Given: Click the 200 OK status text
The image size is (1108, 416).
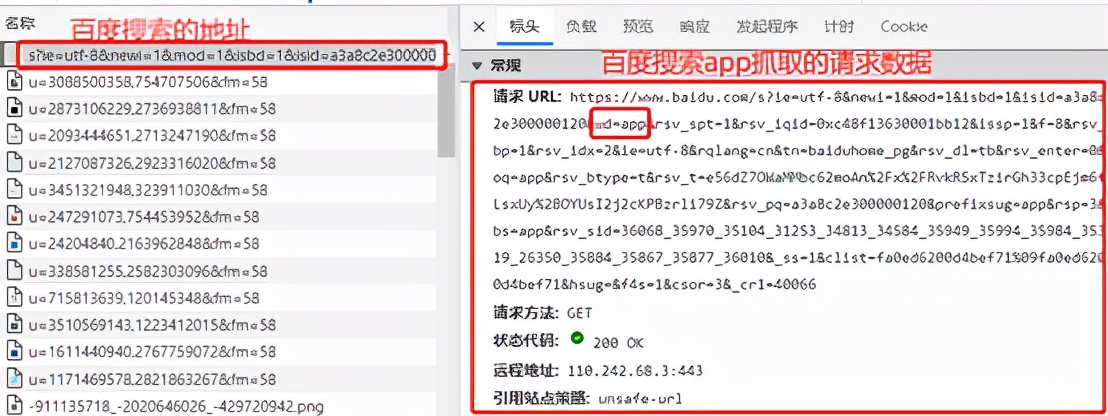Looking at the screenshot, I should pyautogui.click(x=618, y=342).
